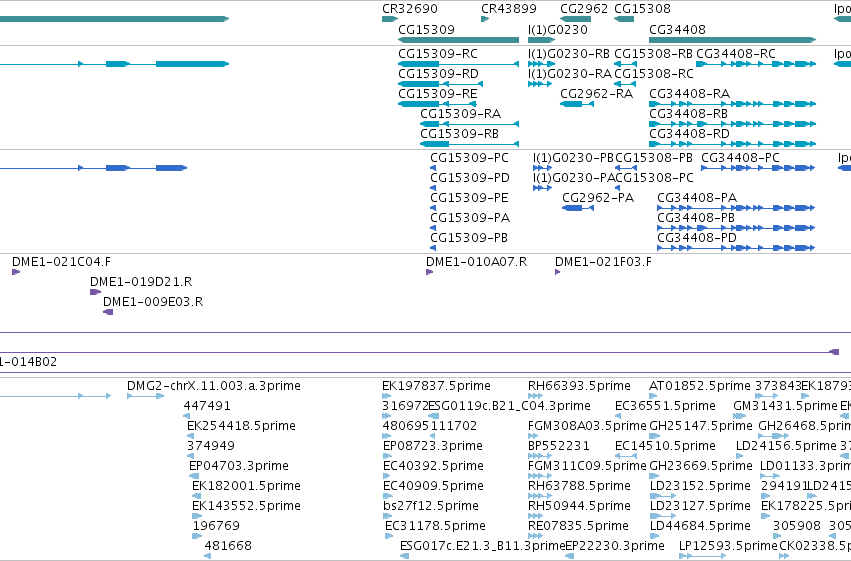Select EST AT01852.5prime
The height and width of the screenshot is (561, 851).
(653, 396)
